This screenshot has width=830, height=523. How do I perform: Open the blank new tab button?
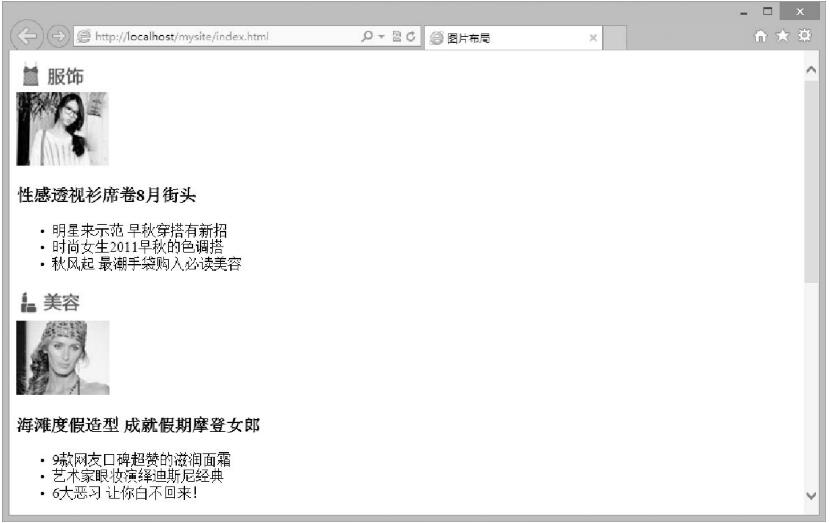point(617,38)
